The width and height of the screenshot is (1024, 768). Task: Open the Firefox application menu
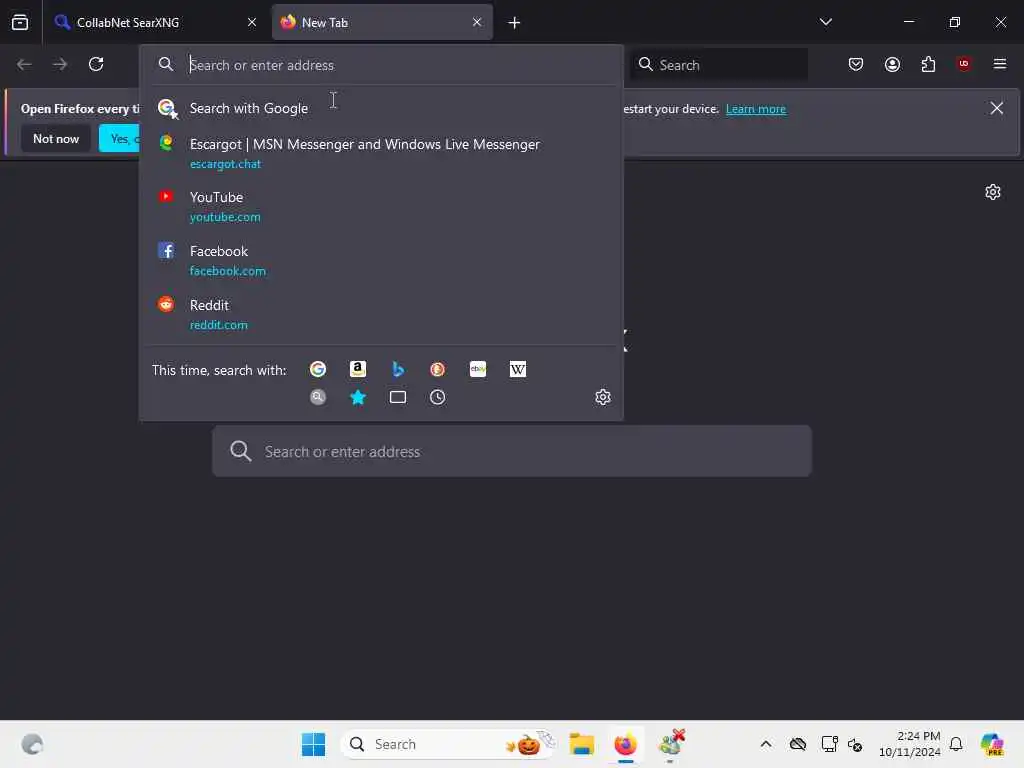pyautogui.click(x=1000, y=64)
